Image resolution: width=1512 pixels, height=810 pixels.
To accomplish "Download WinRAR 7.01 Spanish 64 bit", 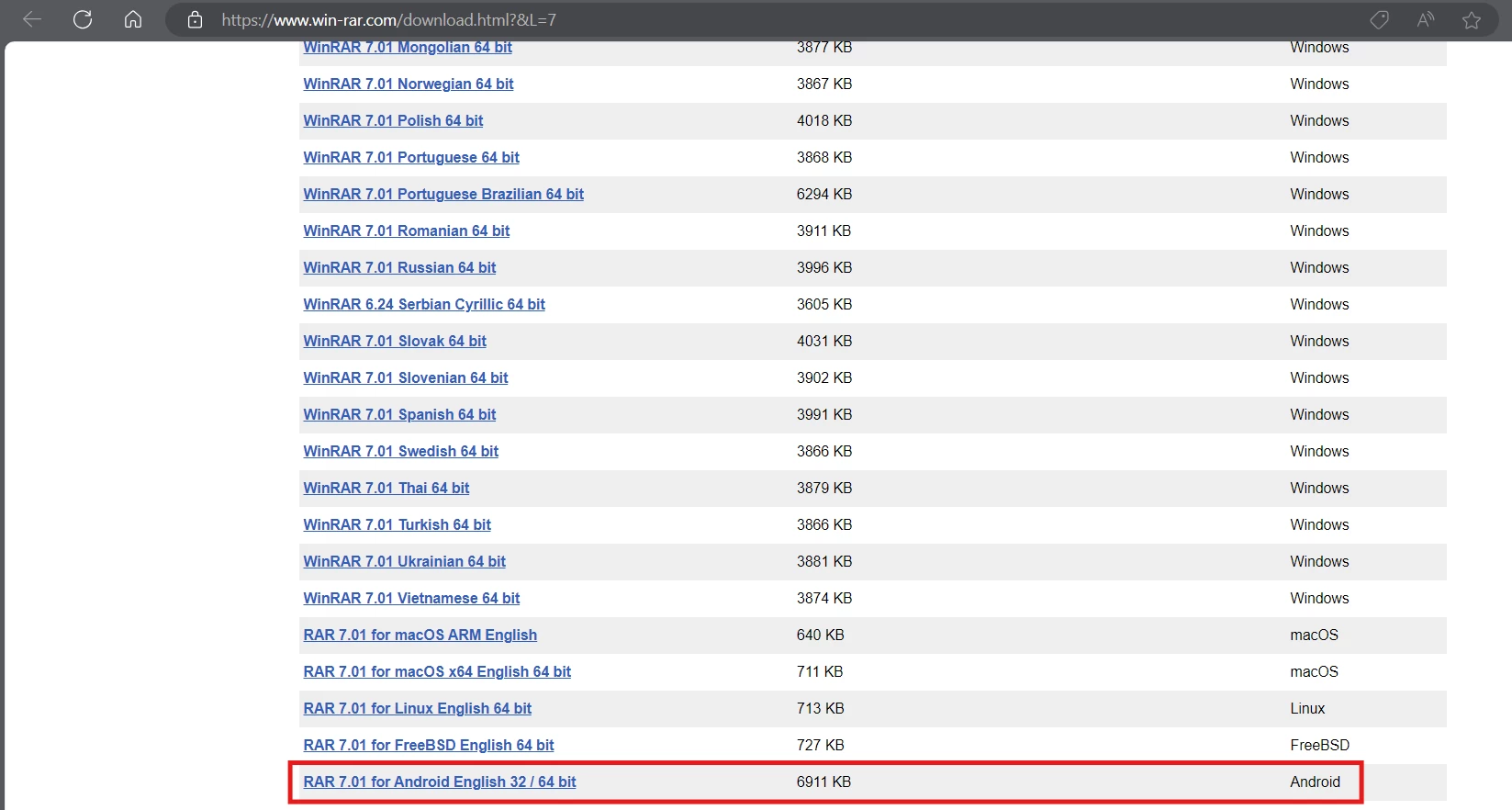I will [x=399, y=414].
